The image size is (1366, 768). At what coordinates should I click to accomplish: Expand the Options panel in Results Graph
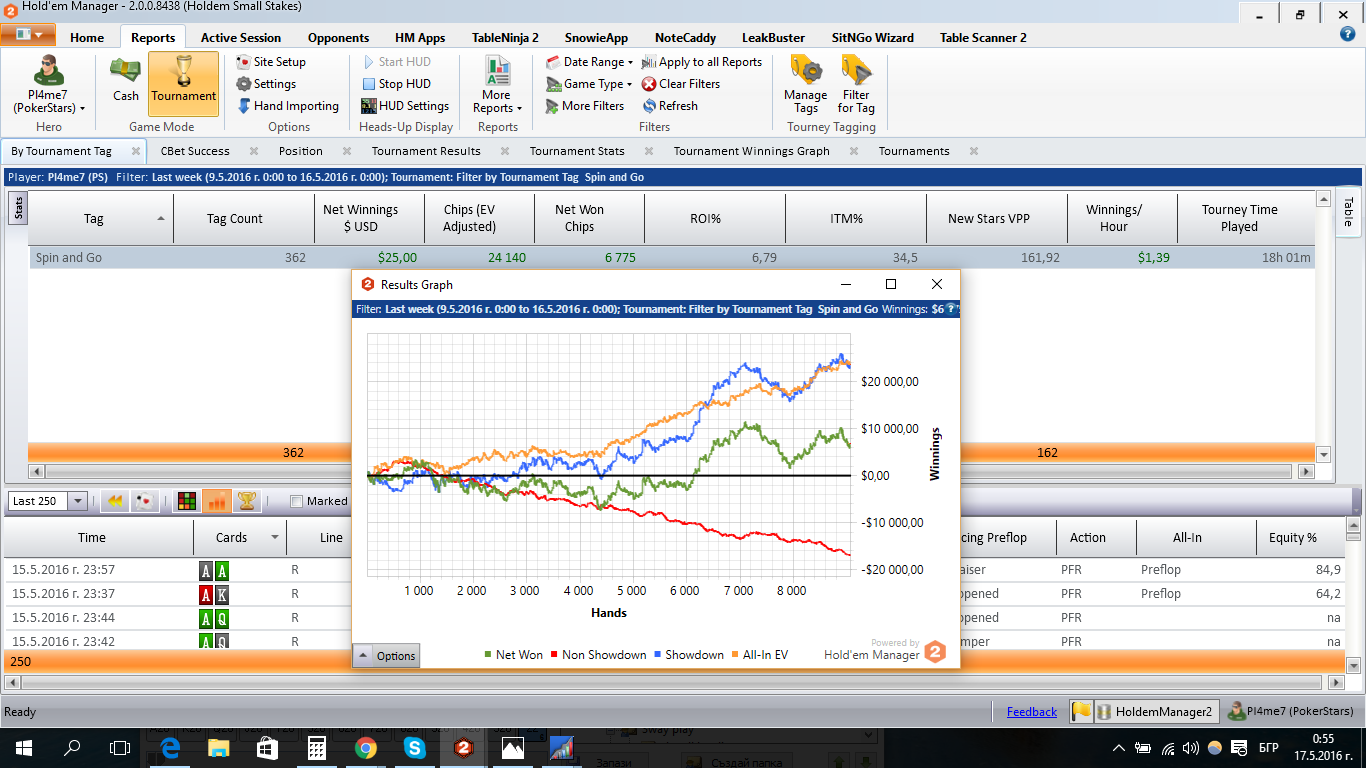point(386,656)
